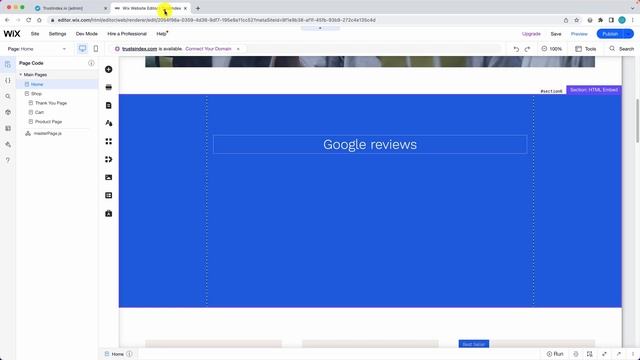This screenshot has height=360, width=640.
Task: Open the help question mark sidebar icon
Action: pyautogui.click(x=8, y=160)
